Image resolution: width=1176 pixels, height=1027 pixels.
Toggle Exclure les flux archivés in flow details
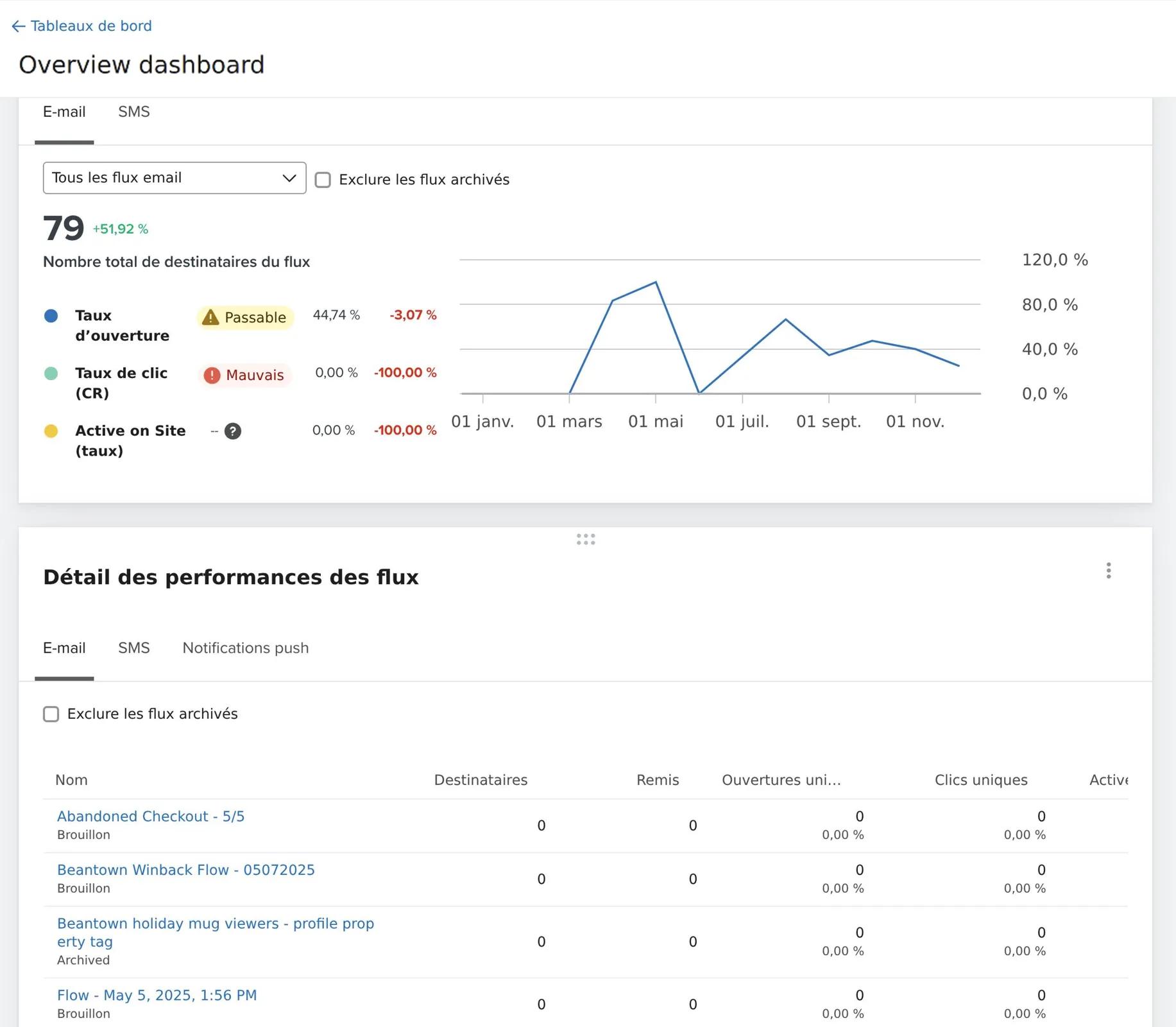tap(51, 714)
